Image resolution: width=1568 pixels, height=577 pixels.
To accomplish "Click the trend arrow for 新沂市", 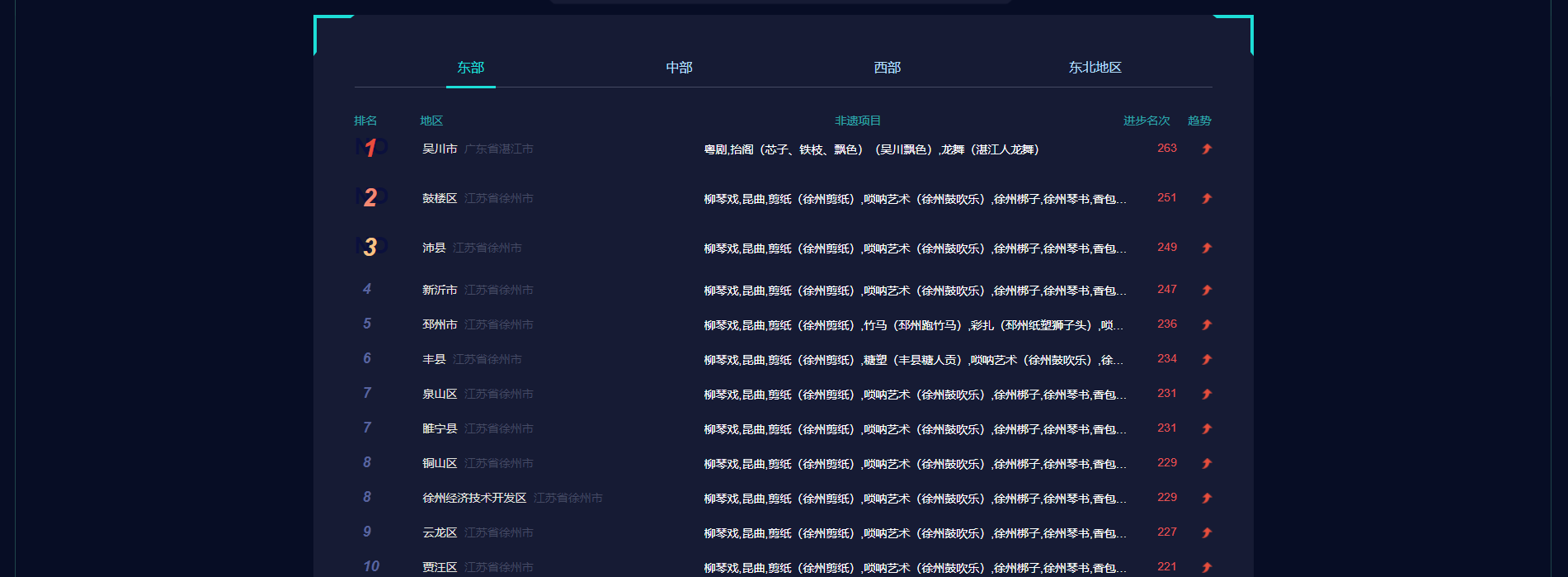I will [1207, 290].
